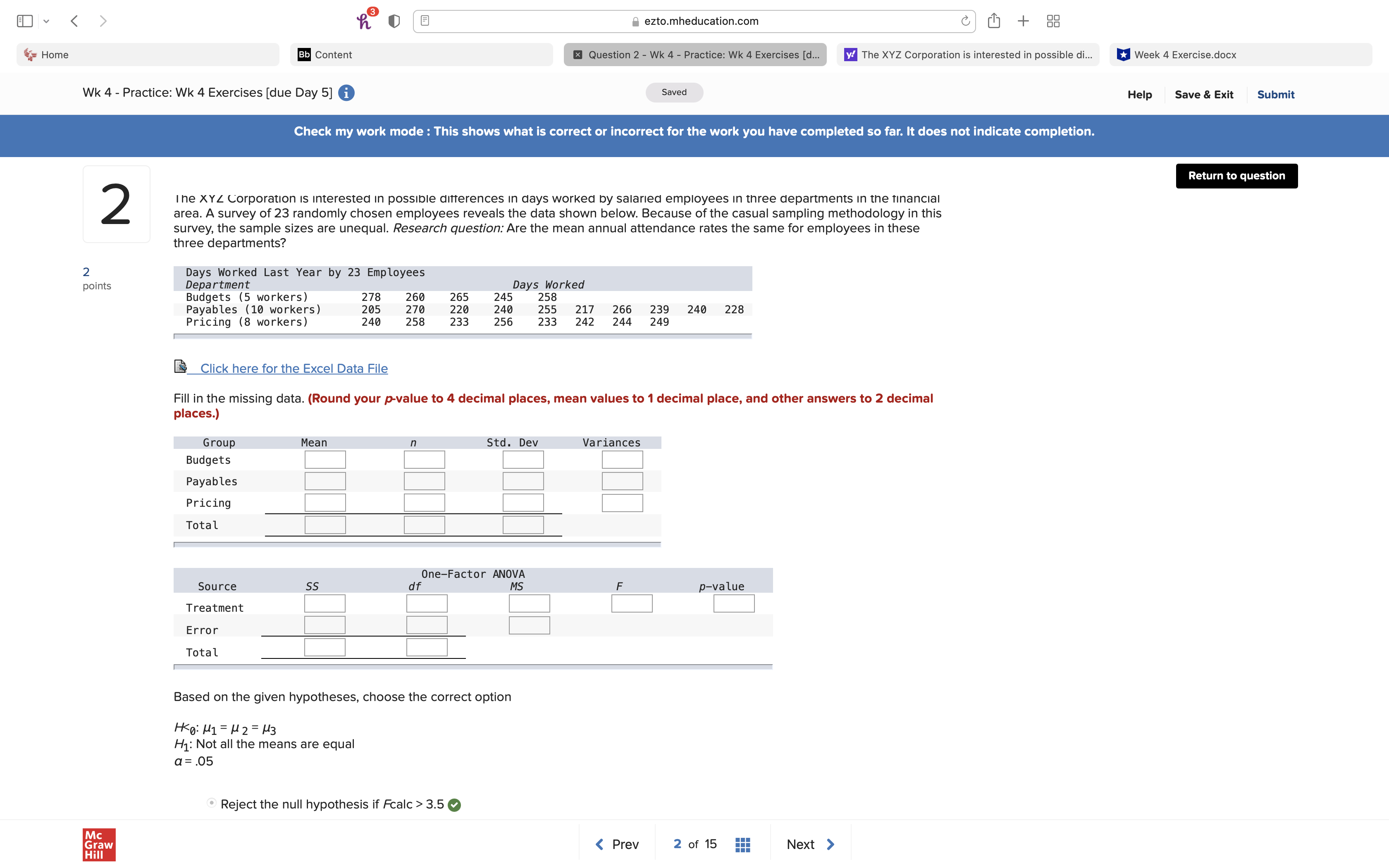Select the Reject null hypothesis radio option
The width and height of the screenshot is (1389, 868).
pos(211,804)
